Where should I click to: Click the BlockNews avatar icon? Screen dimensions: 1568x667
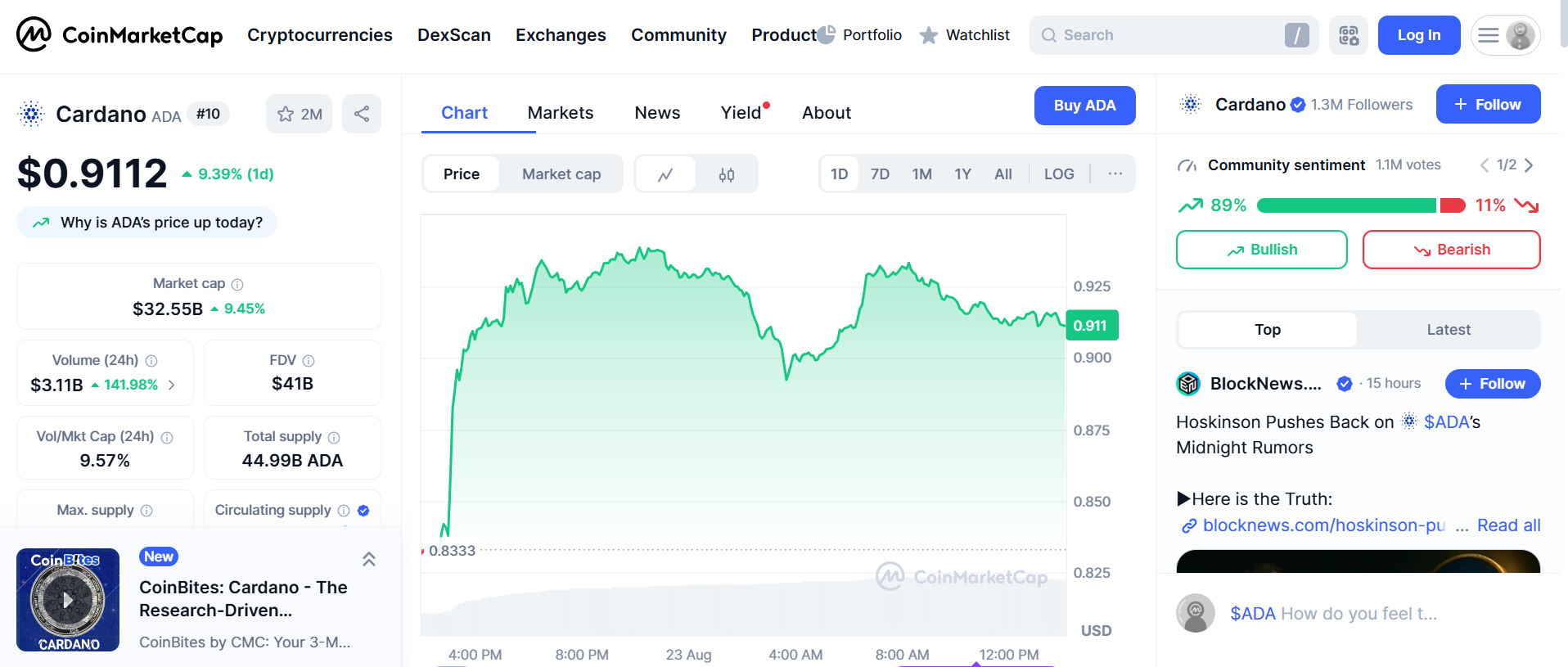pyautogui.click(x=1188, y=383)
